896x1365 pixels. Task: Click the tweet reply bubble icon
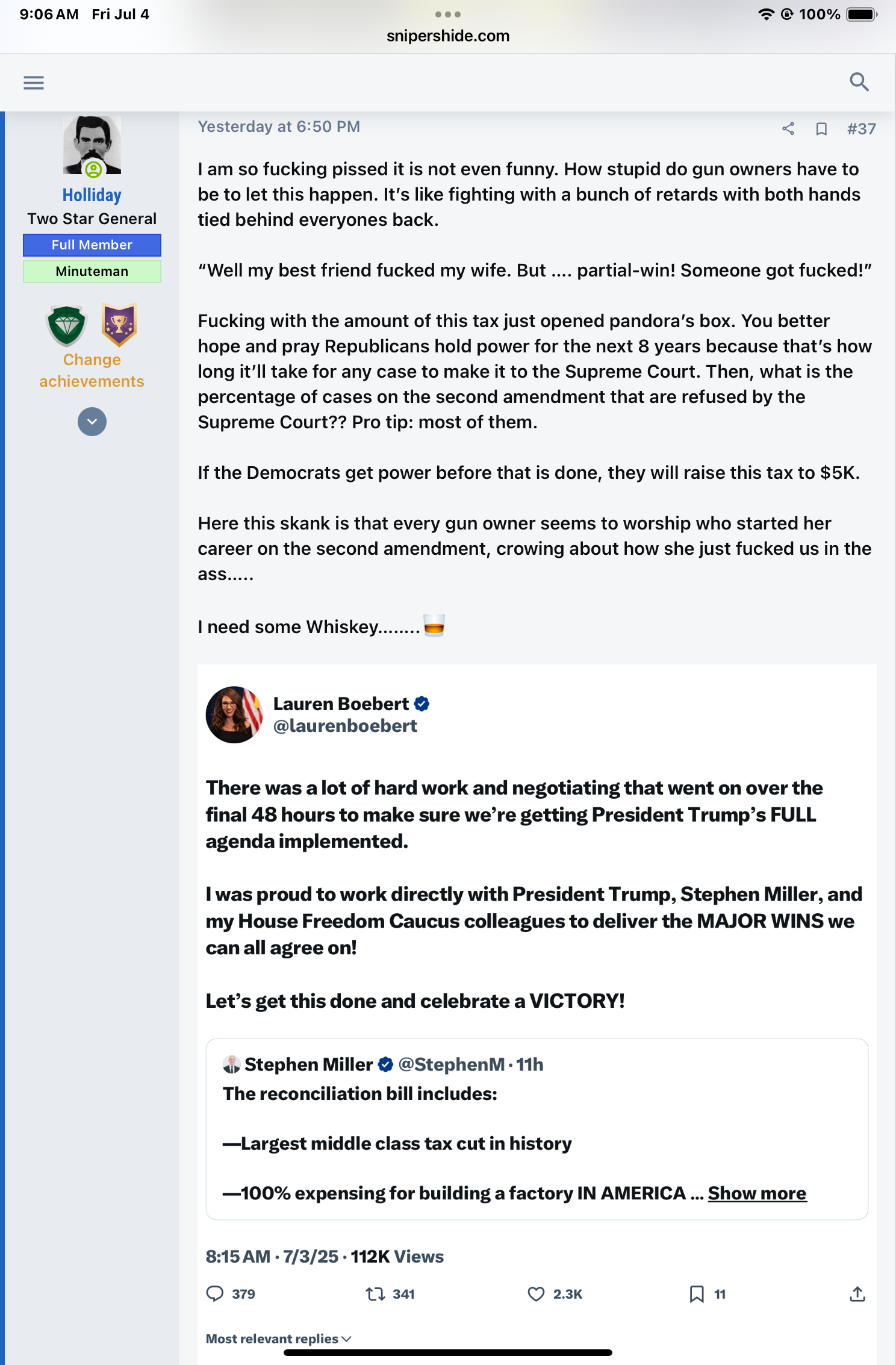pos(215,1294)
